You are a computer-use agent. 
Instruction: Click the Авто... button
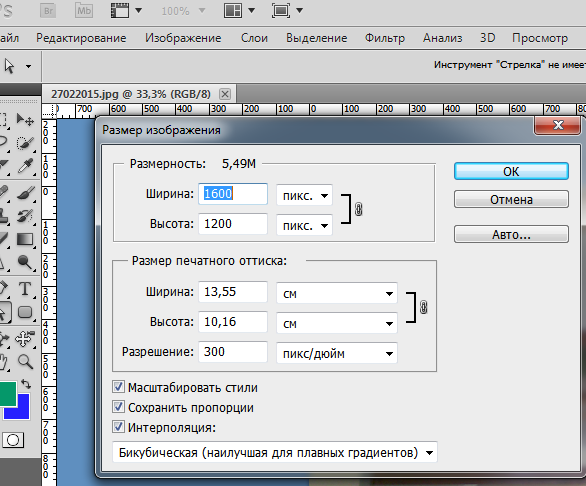point(511,234)
